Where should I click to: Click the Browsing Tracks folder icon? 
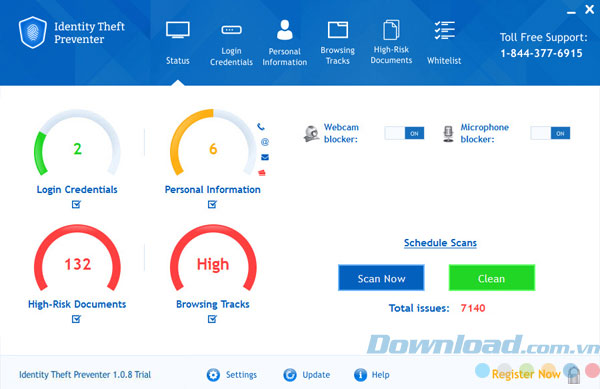[x=338, y=30]
